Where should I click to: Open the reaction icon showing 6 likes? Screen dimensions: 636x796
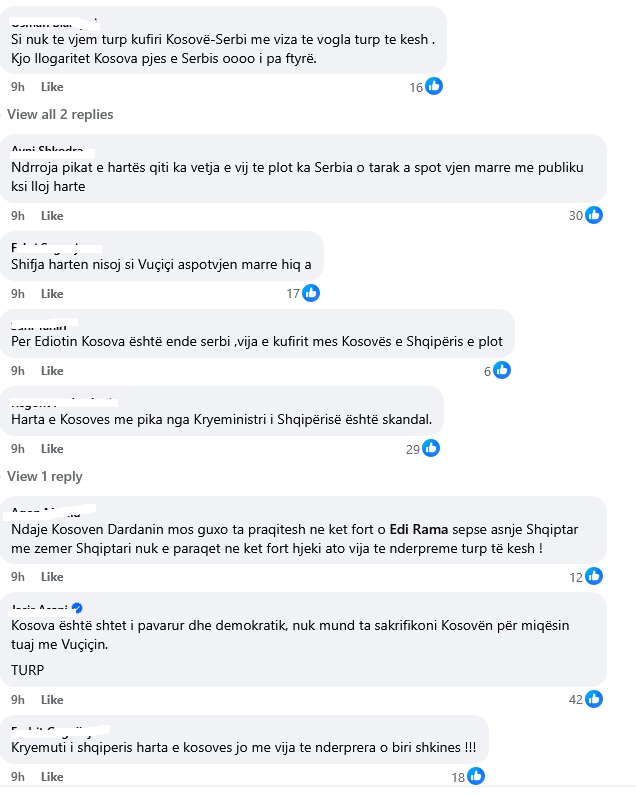502,370
